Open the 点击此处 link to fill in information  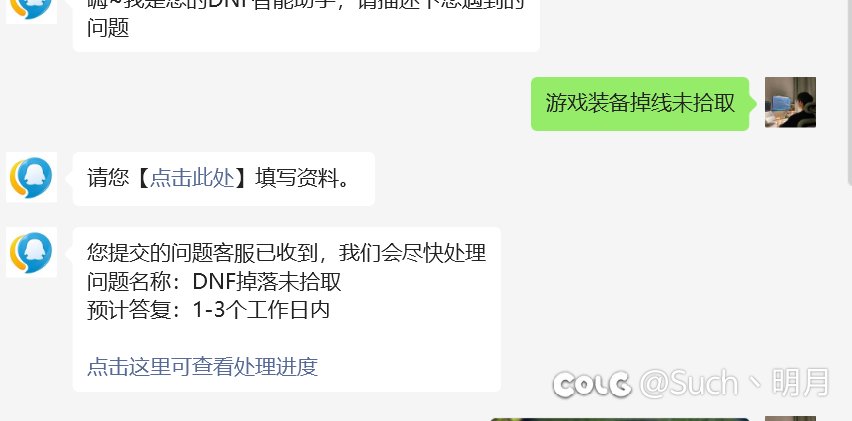[x=192, y=178]
